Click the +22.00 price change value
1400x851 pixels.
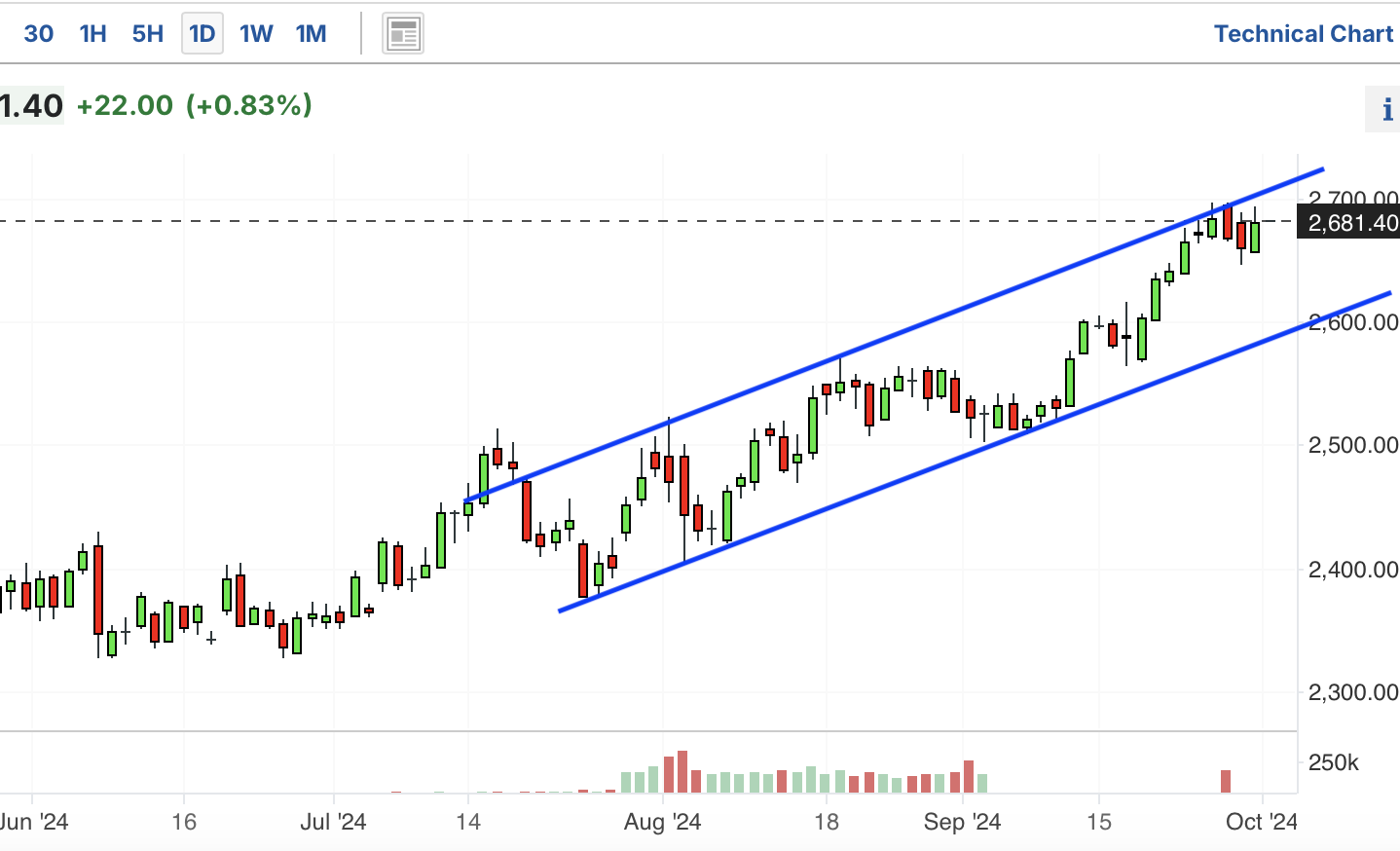tap(125, 105)
